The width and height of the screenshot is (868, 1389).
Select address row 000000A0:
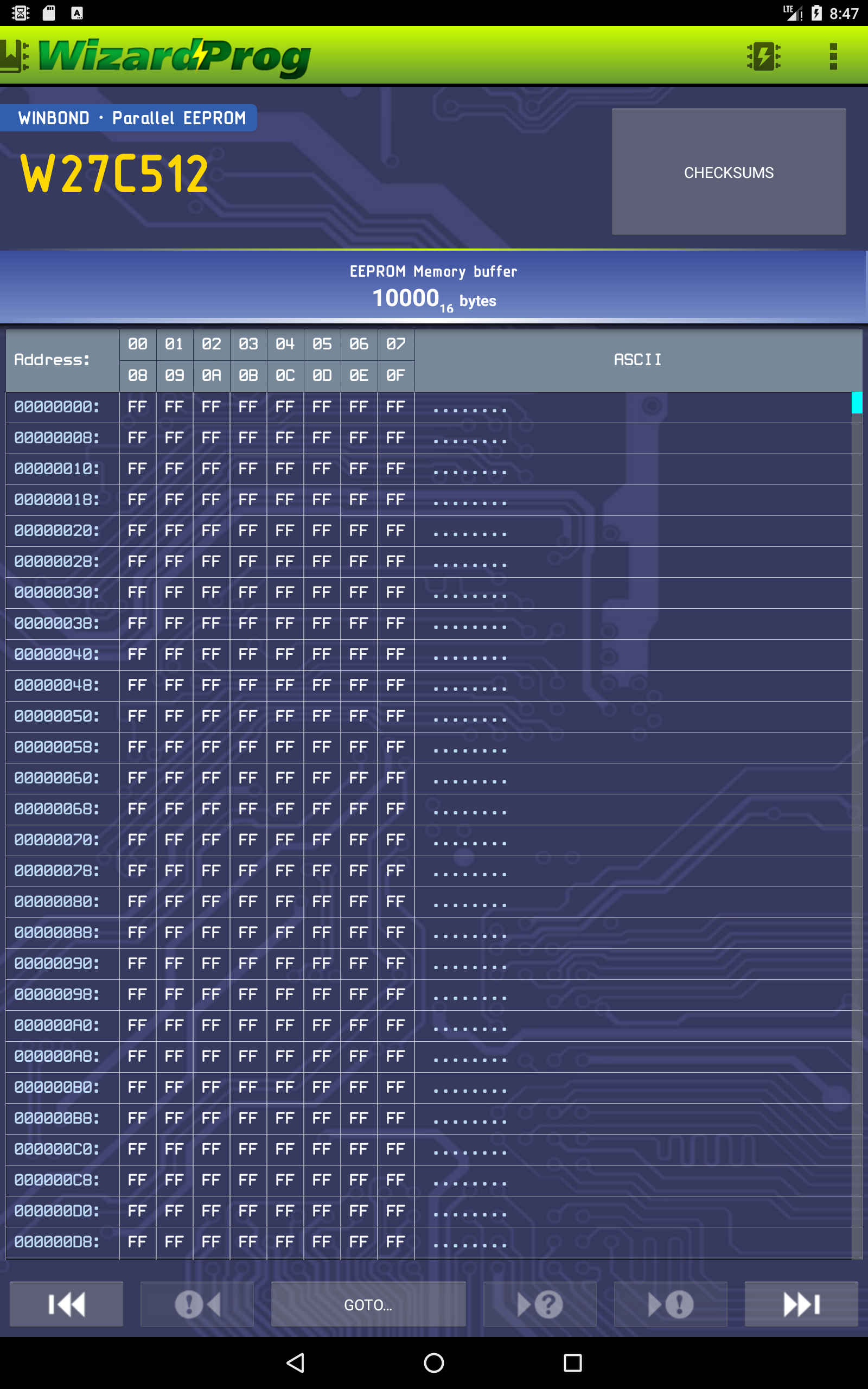(57, 1025)
